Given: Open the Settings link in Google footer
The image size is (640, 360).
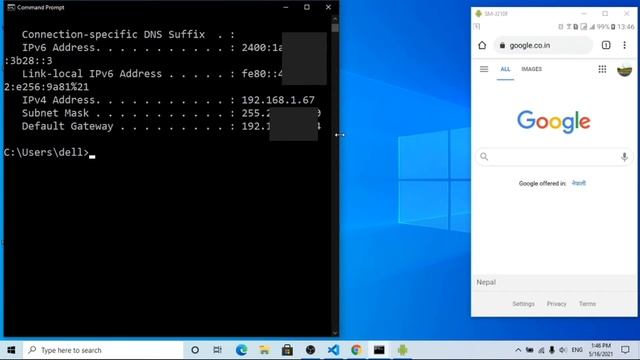Looking at the screenshot, I should pos(523,304).
